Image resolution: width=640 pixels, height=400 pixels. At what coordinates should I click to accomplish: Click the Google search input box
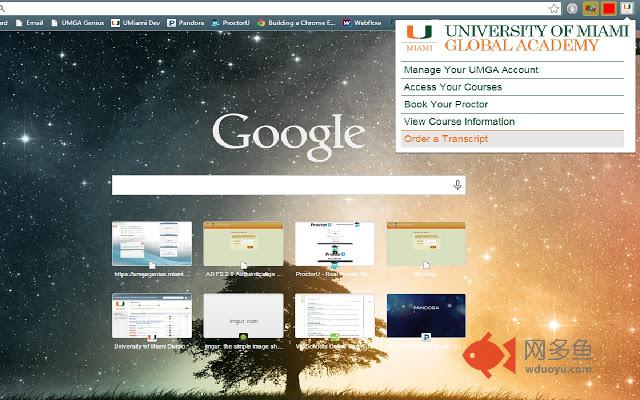pyautogui.click(x=289, y=185)
